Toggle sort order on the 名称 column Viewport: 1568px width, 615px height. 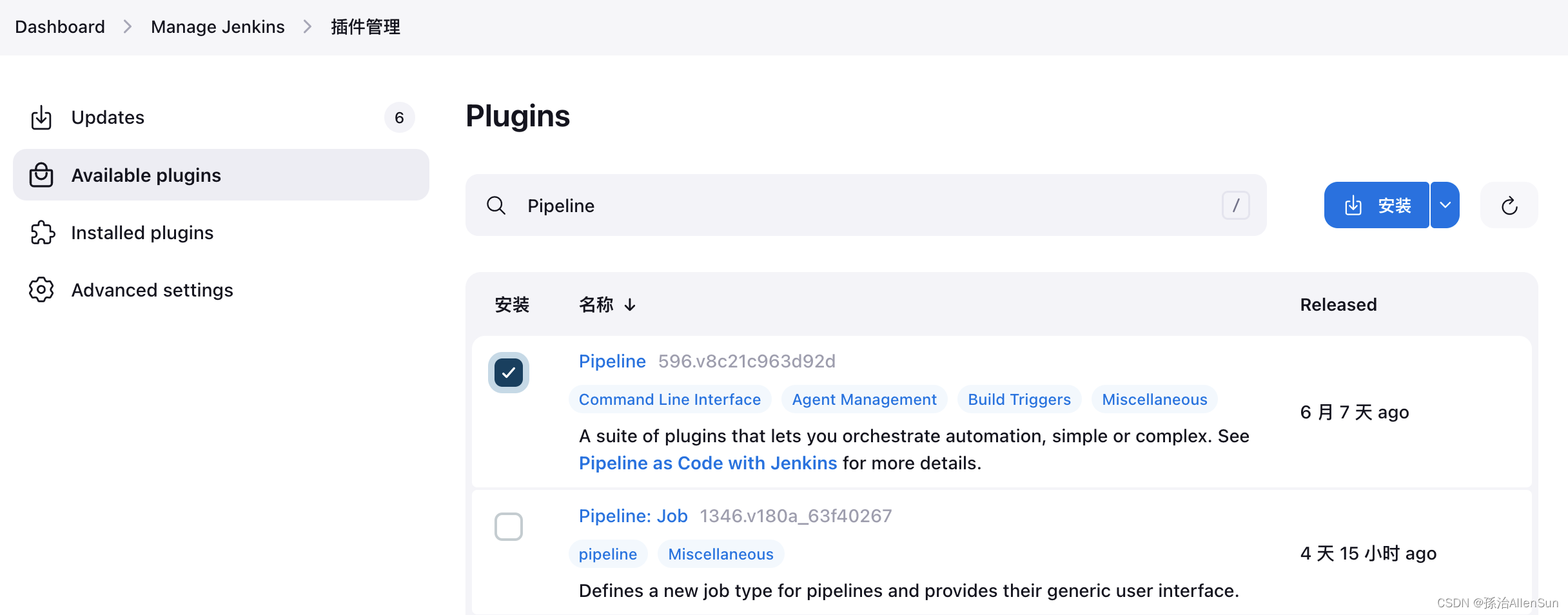607,304
